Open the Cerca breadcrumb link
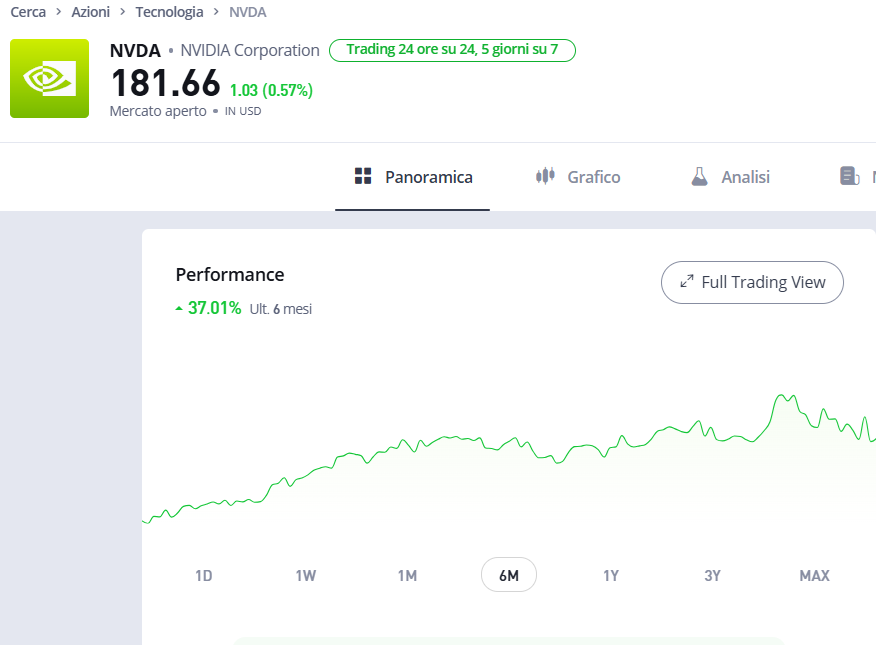Image resolution: width=876 pixels, height=645 pixels. click(28, 12)
